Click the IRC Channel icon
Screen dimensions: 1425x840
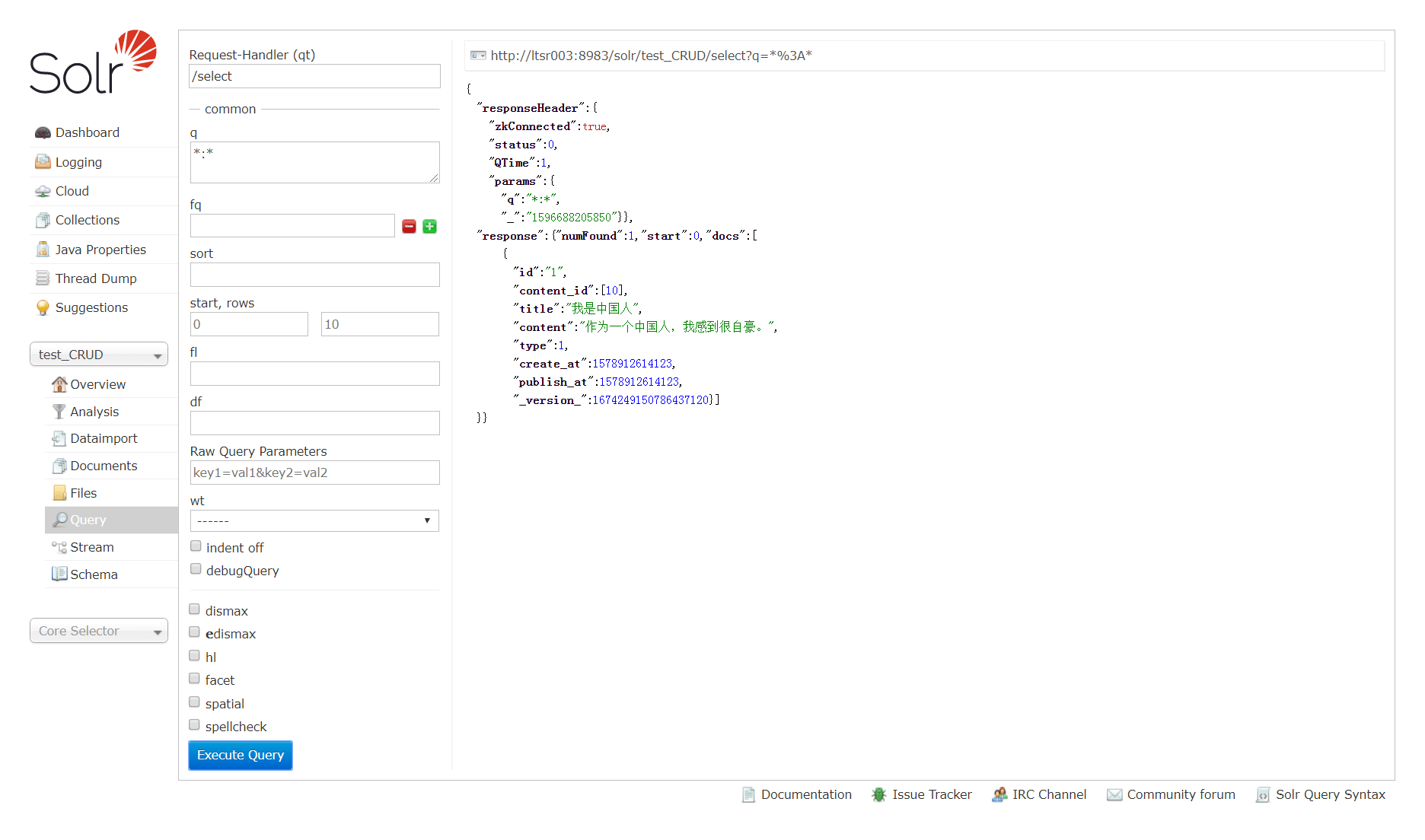pyautogui.click(x=999, y=795)
